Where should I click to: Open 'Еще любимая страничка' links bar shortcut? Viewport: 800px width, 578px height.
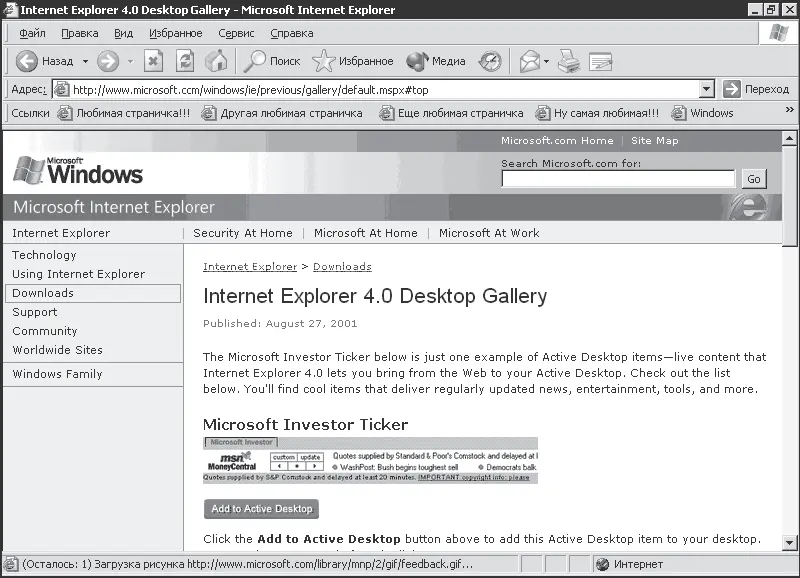451,113
